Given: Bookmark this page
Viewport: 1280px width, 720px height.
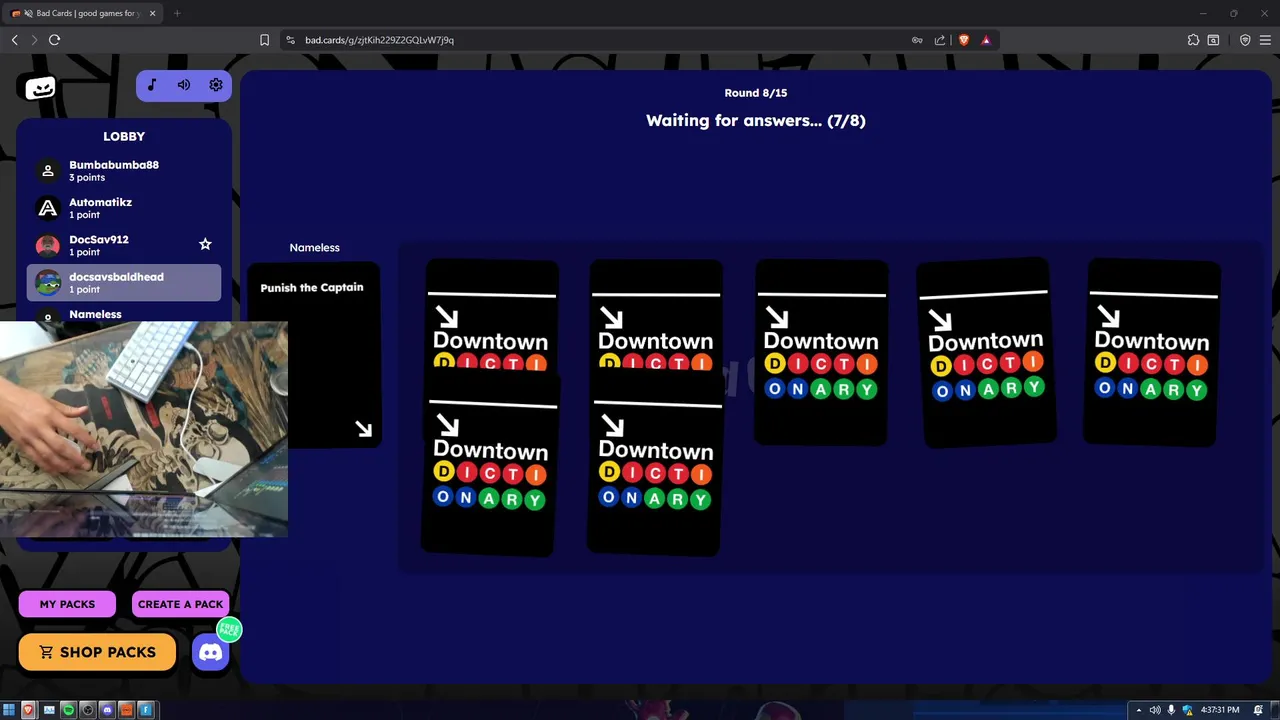Looking at the screenshot, I should (264, 40).
